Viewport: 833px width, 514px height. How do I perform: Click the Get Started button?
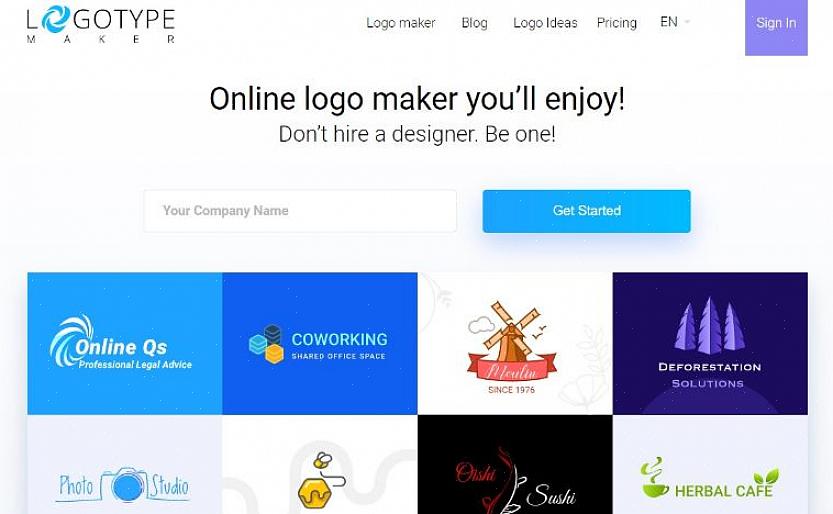coord(586,211)
